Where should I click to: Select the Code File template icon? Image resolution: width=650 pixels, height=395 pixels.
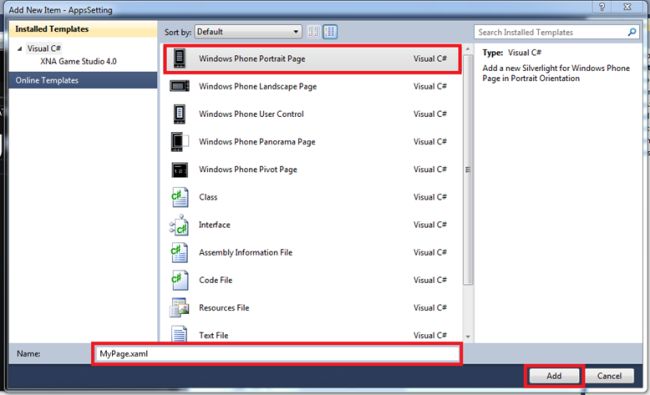(179, 280)
